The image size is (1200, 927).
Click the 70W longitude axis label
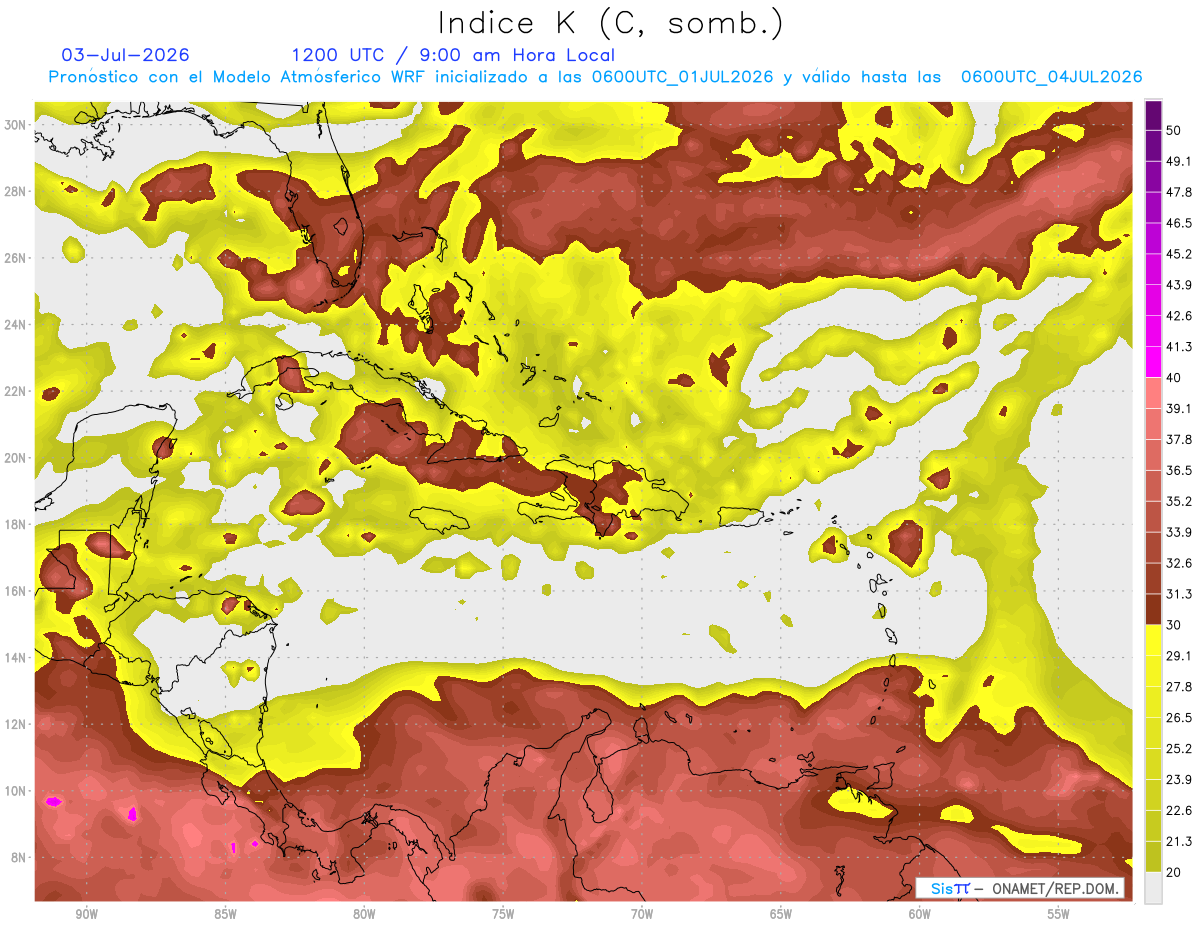pyautogui.click(x=642, y=914)
